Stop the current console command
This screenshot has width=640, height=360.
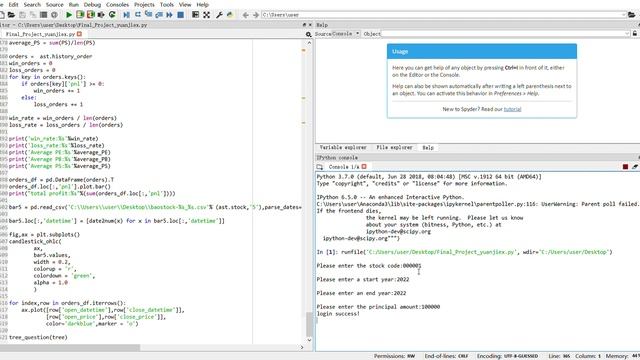pos(625,167)
